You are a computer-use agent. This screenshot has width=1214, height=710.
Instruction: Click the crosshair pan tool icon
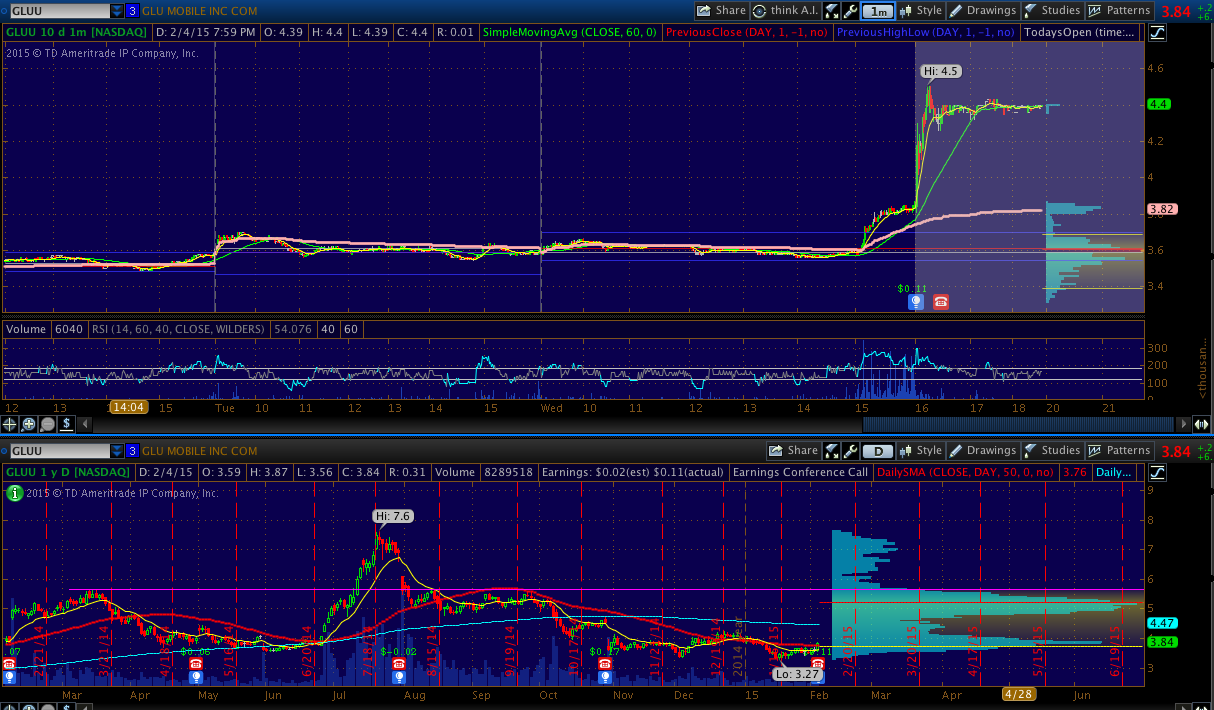[x=11, y=424]
